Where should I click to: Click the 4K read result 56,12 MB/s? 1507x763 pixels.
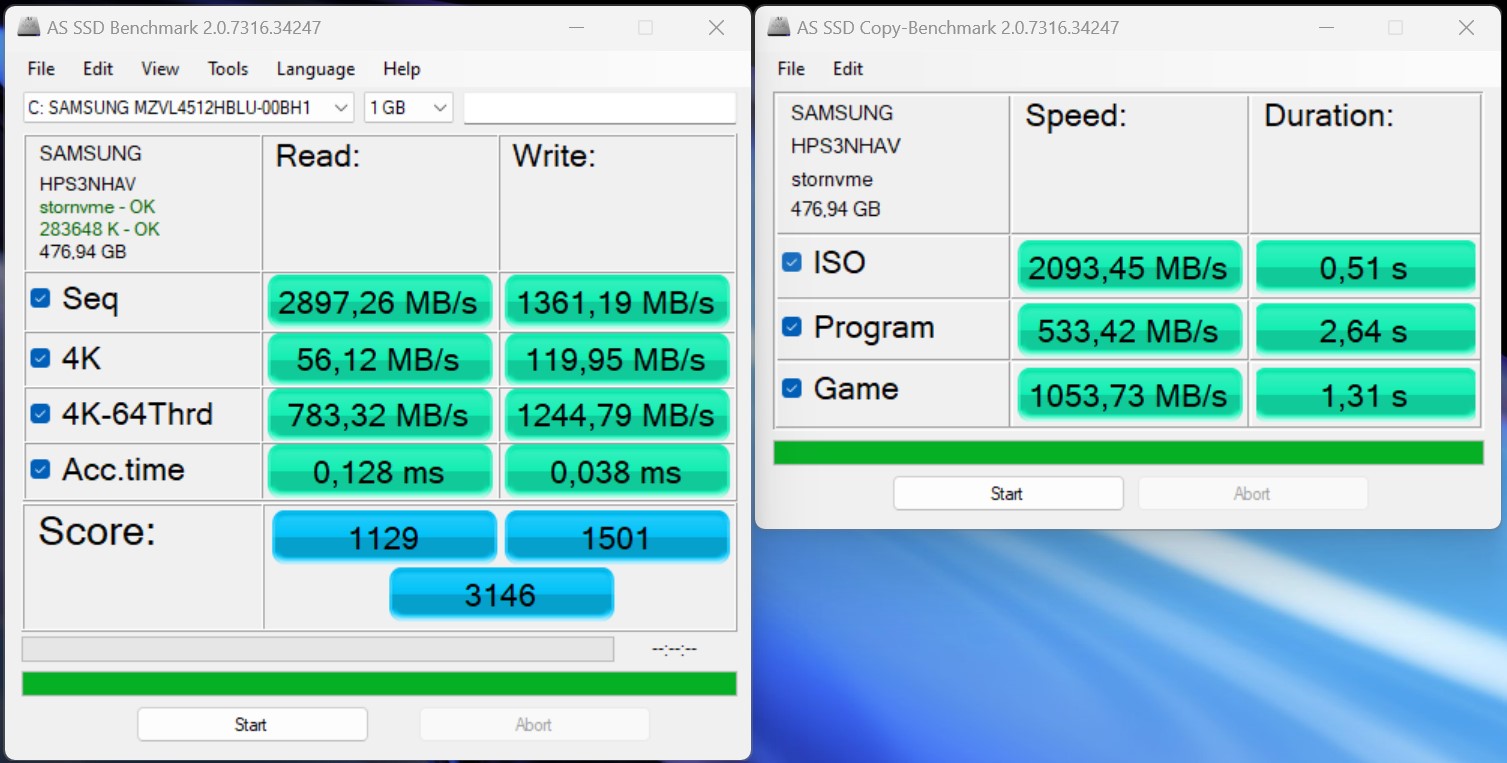[380, 359]
